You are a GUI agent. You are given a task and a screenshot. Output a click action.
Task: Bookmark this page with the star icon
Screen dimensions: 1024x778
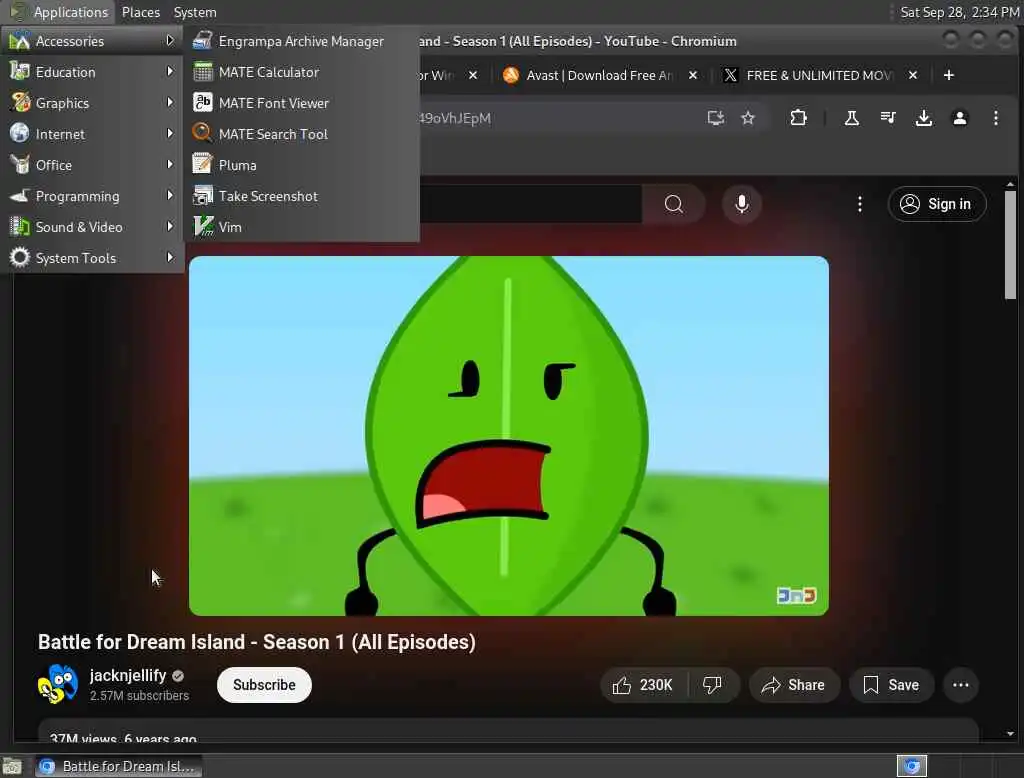point(748,118)
